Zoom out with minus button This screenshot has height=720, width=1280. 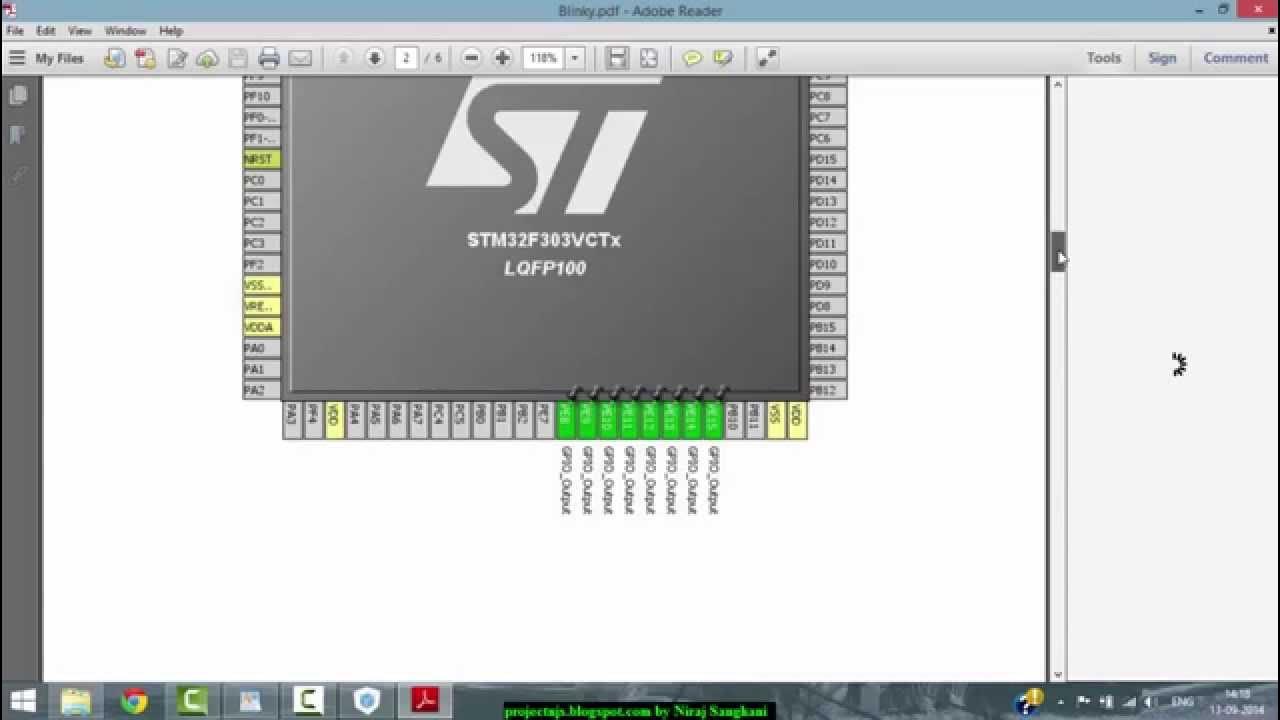click(x=472, y=58)
